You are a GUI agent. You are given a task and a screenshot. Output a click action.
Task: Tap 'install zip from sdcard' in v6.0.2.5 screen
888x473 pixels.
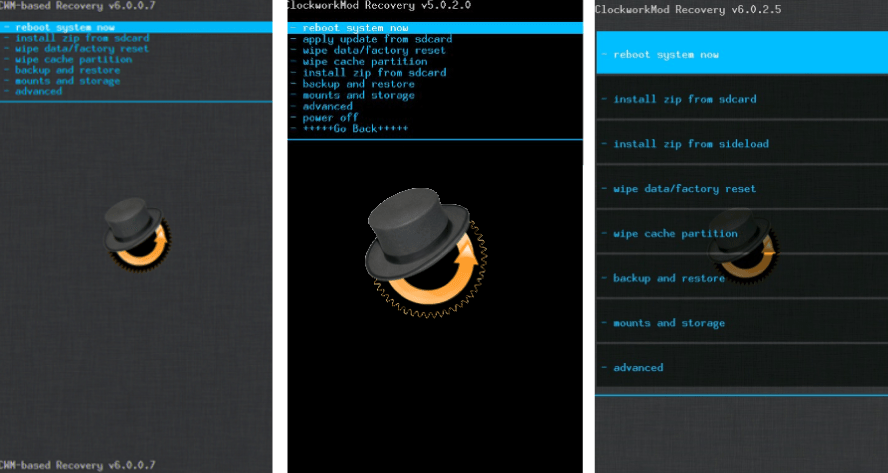[742, 99]
